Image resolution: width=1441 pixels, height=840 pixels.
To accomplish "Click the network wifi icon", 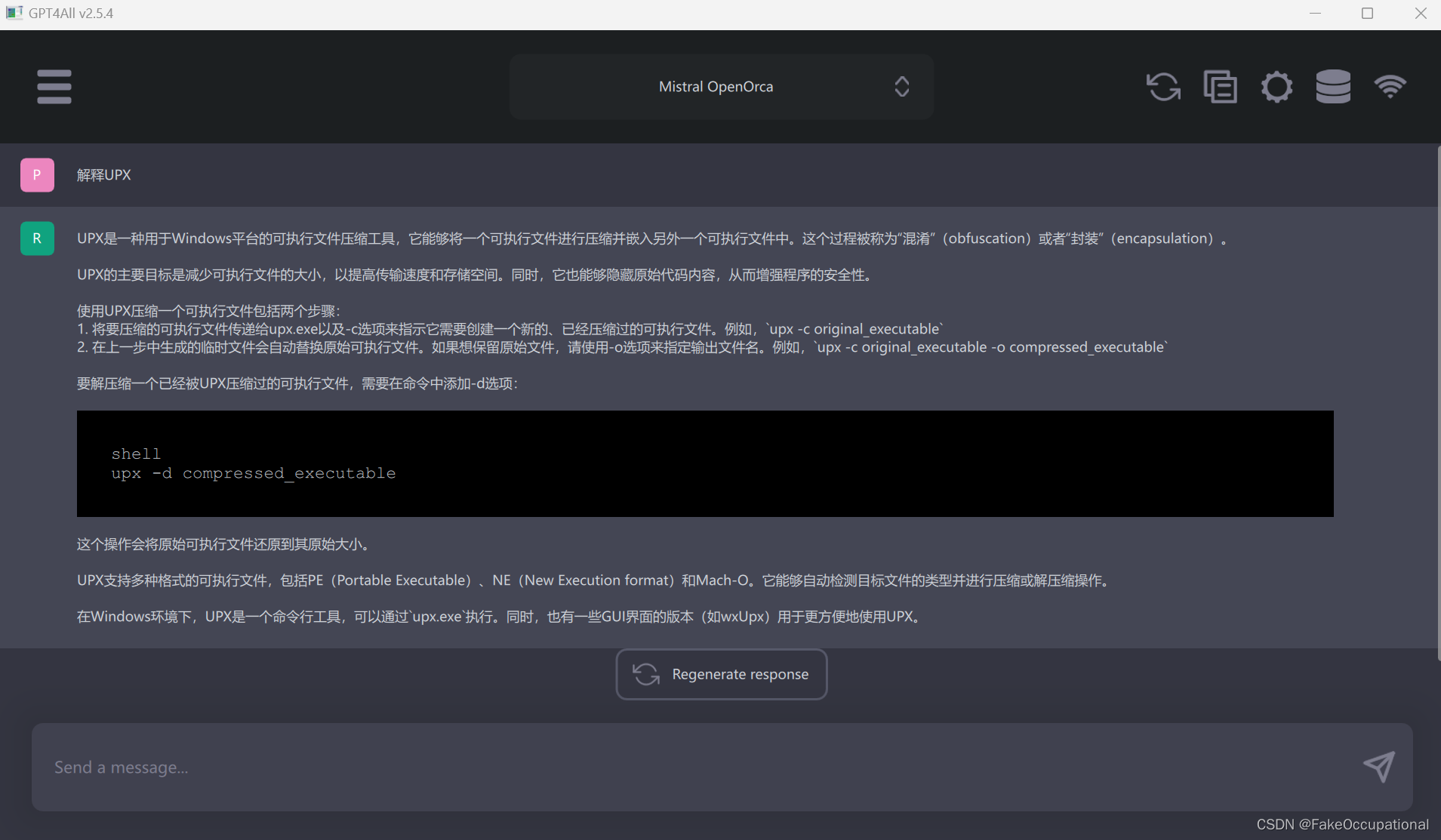I will (1390, 87).
